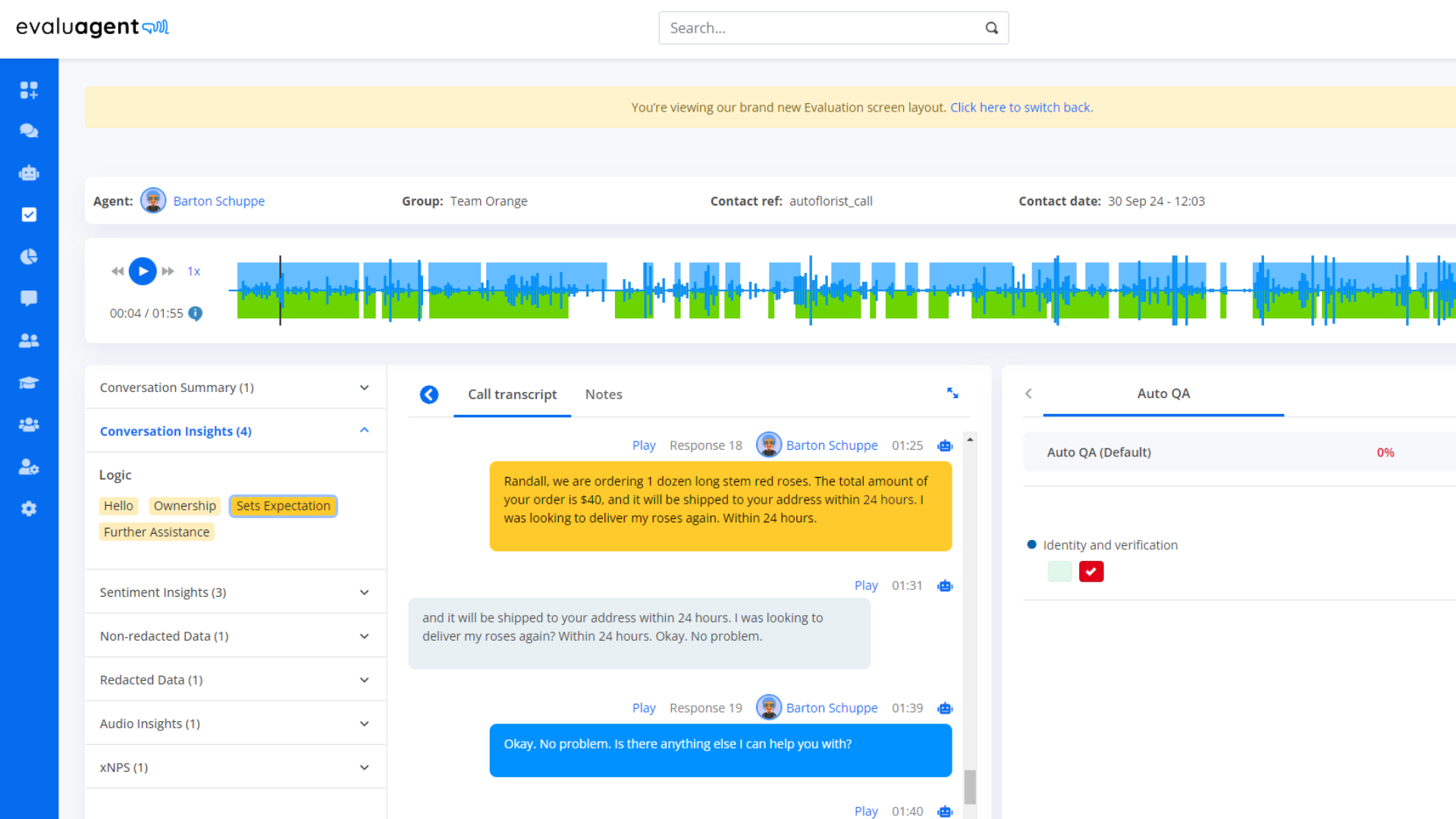Toggle the Sets Expectation logic tag
This screenshot has height=819, width=1456.
(283, 506)
